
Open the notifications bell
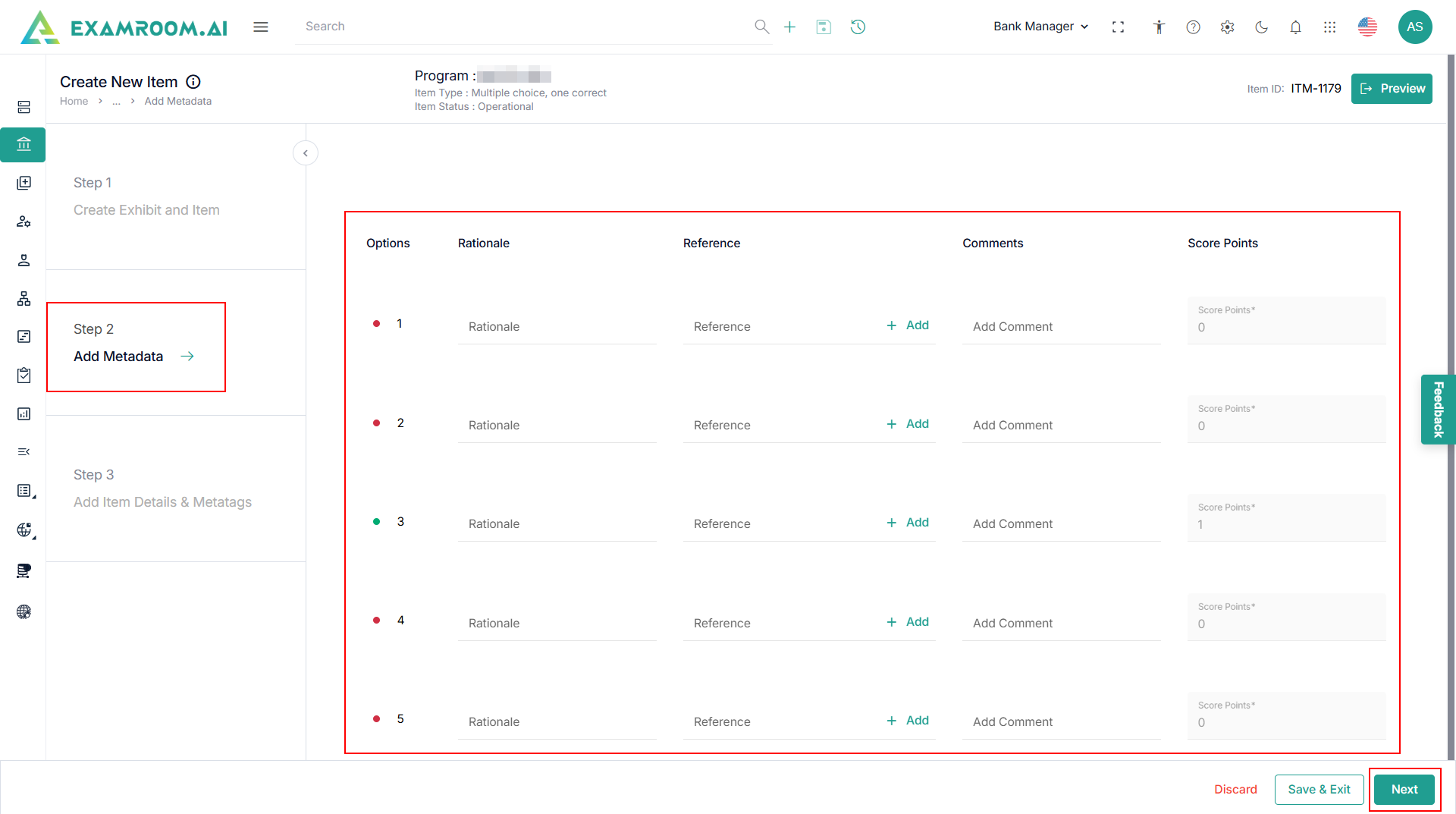[1295, 27]
